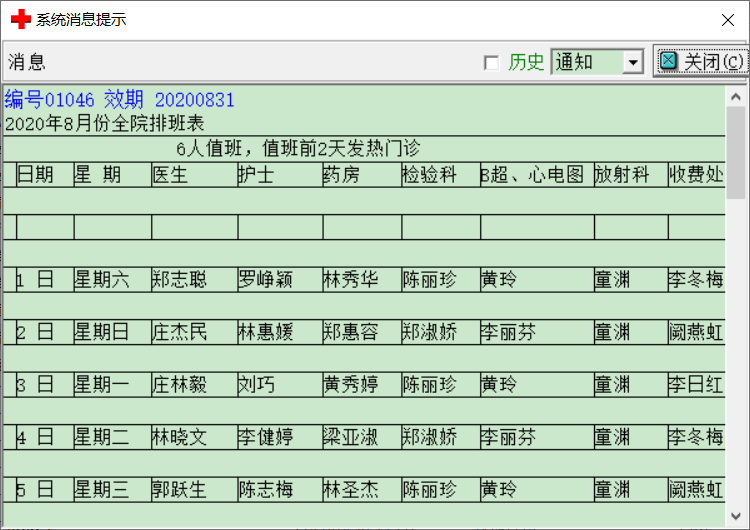Click the 消息 label

[x=27, y=62]
